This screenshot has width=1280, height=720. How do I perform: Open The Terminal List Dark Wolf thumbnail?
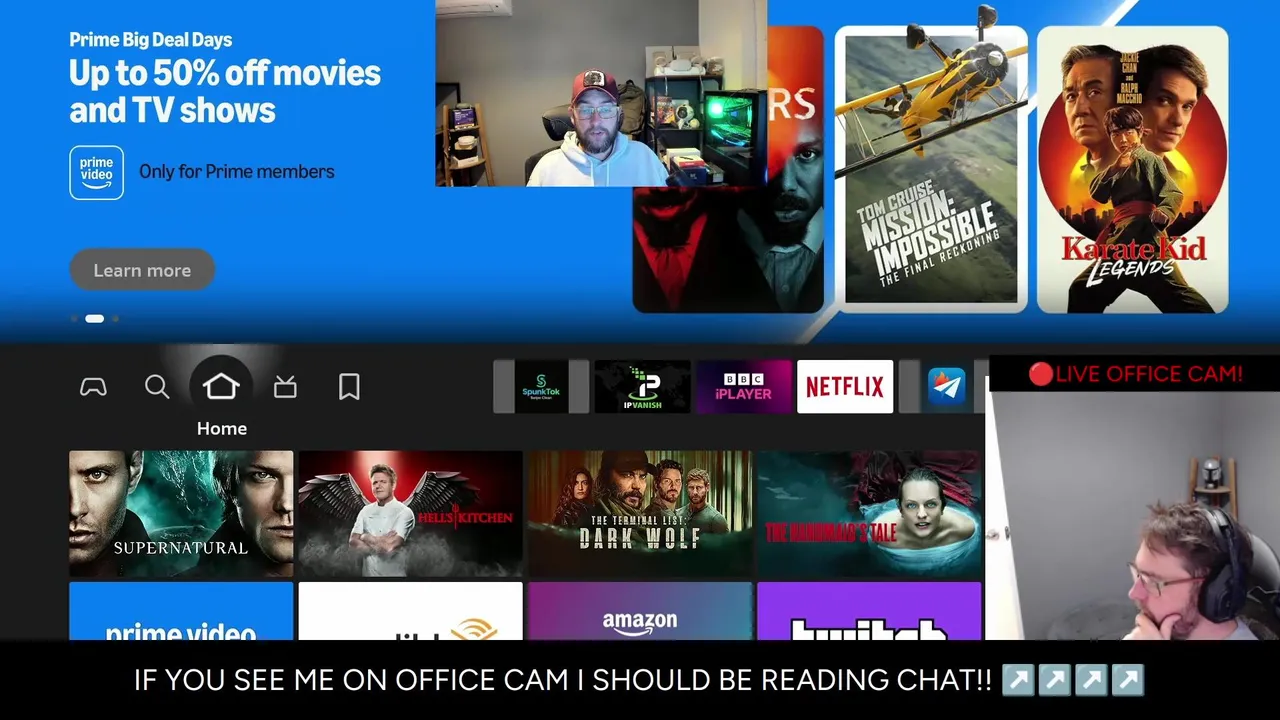[640, 513]
